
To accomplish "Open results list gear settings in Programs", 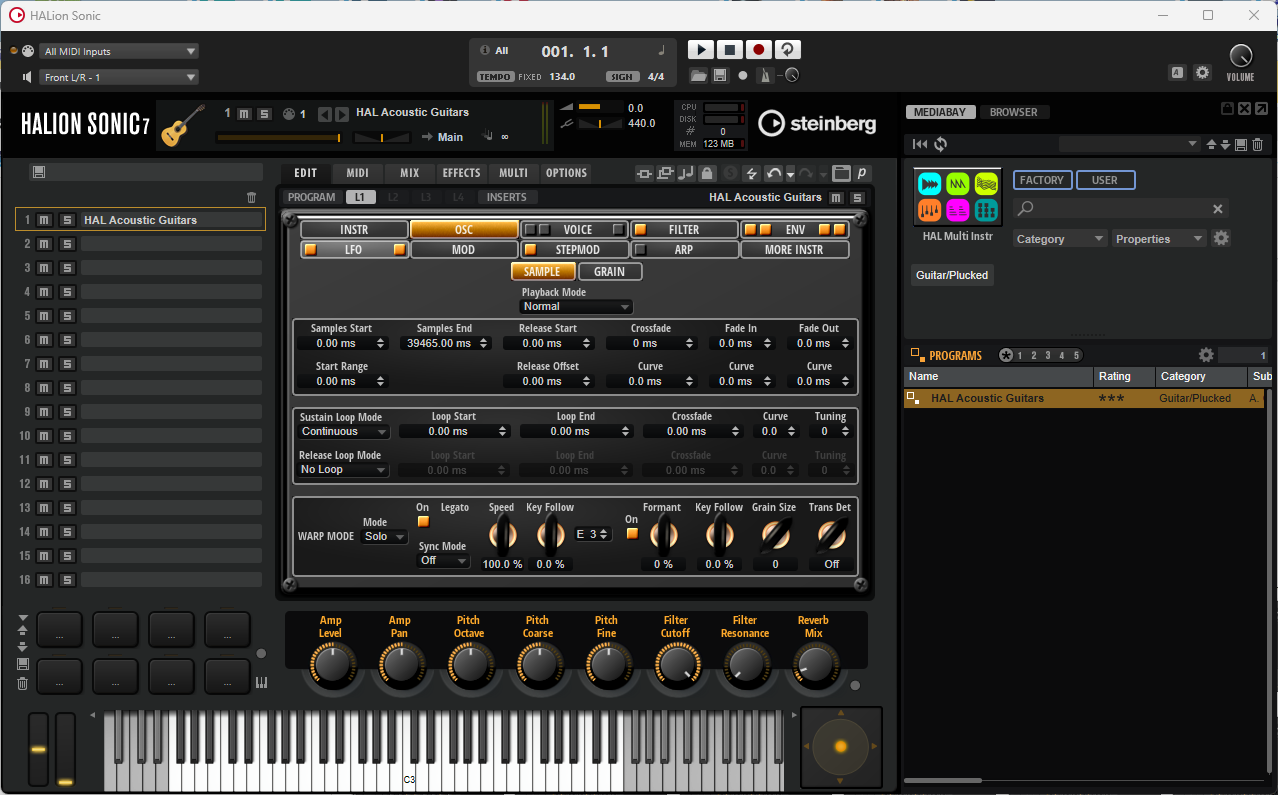I will pos(1206,355).
